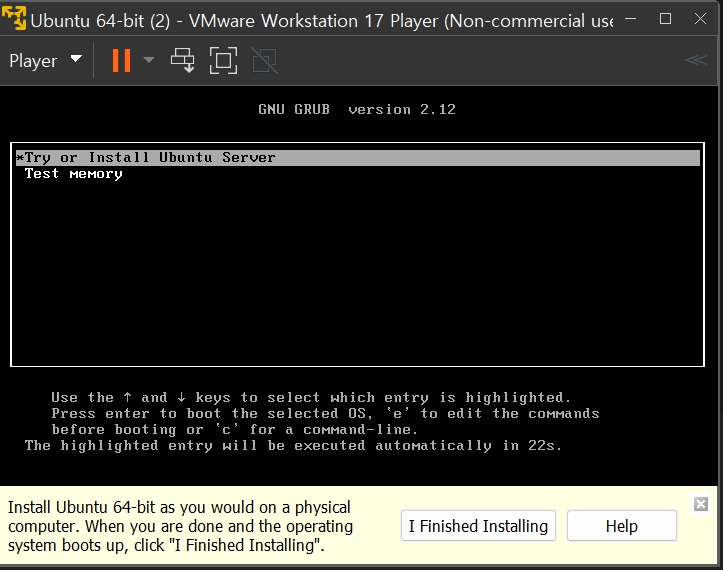This screenshot has height=570, width=723.
Task: Minimize the VMware Player window
Action: [x=630, y=19]
